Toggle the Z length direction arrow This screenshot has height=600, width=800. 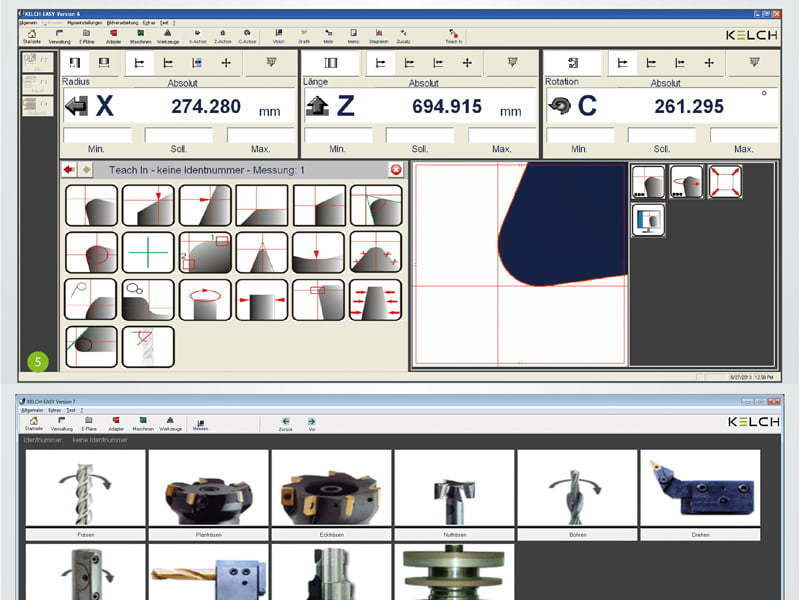pos(317,106)
